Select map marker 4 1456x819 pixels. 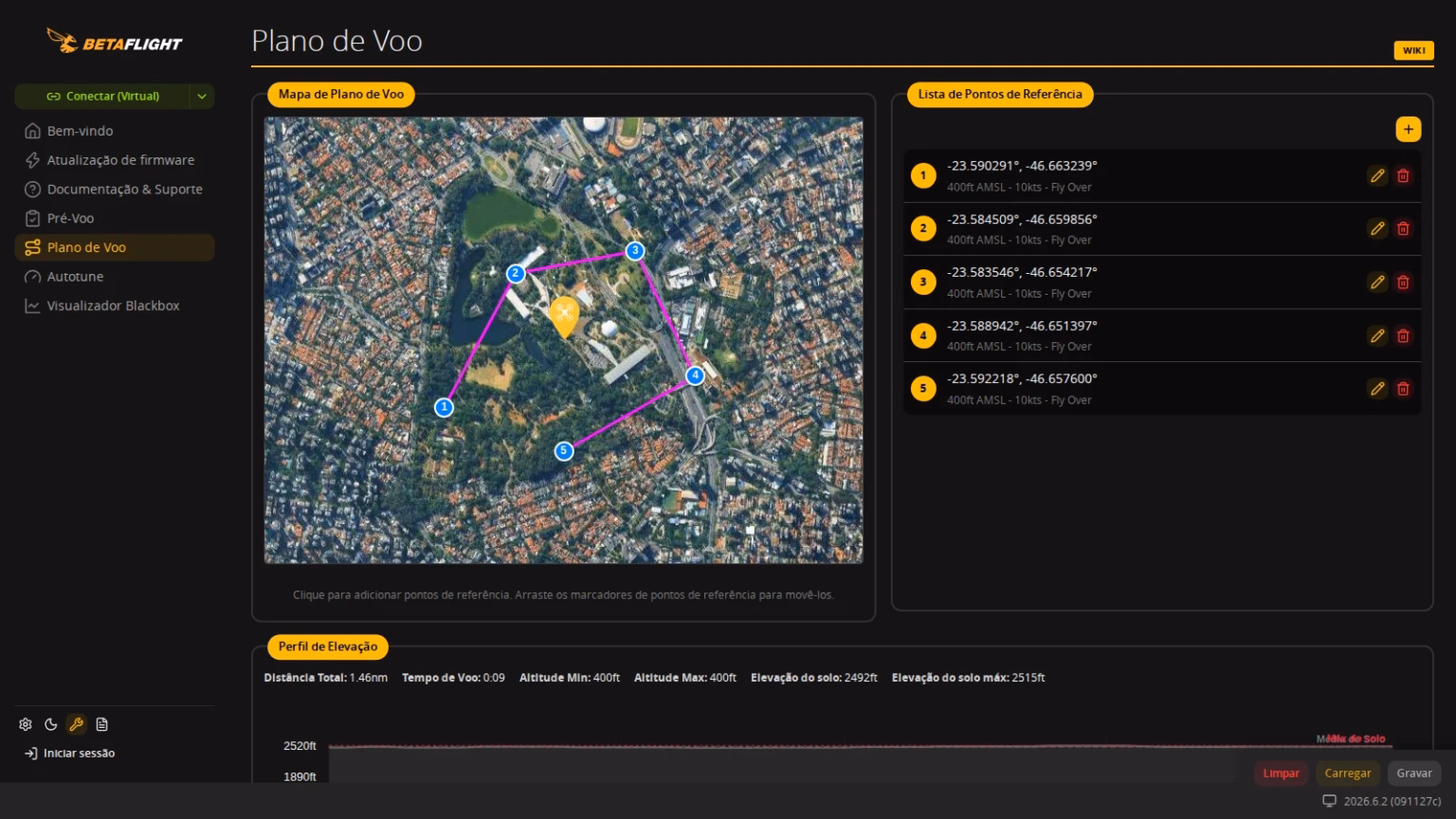click(695, 375)
